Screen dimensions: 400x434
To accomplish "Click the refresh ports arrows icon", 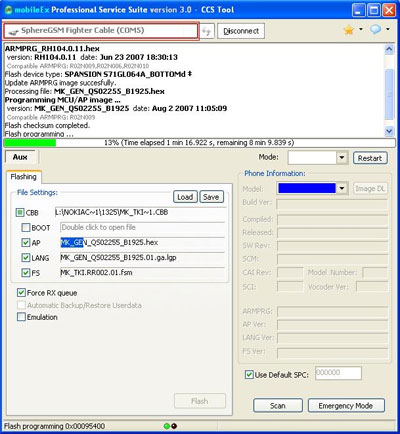I will click(x=207, y=31).
